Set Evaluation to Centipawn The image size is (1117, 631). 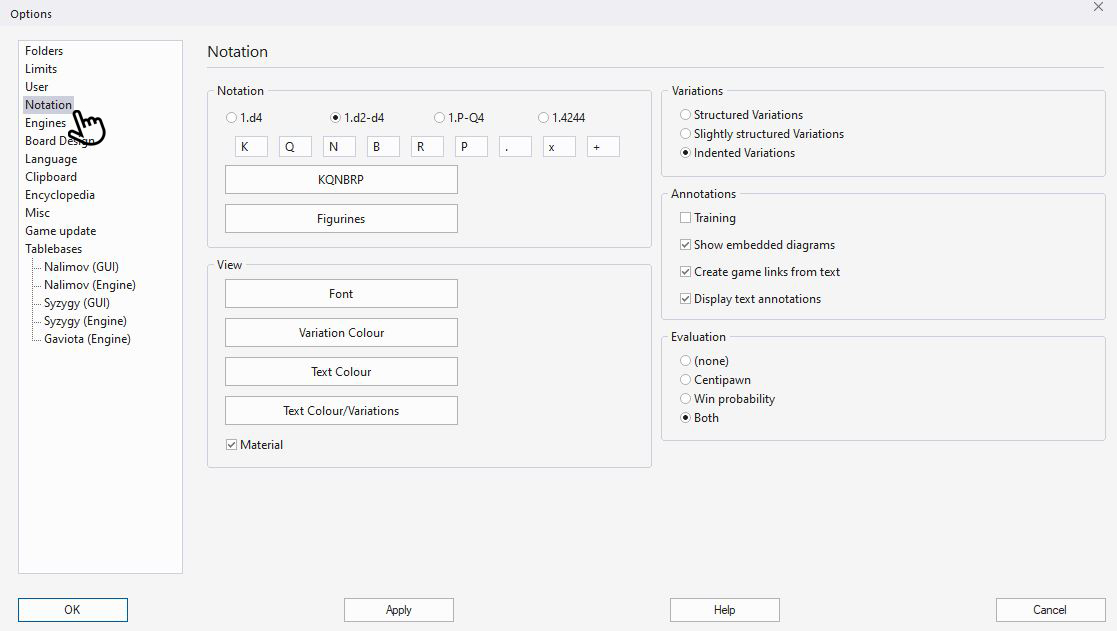pyautogui.click(x=715, y=380)
